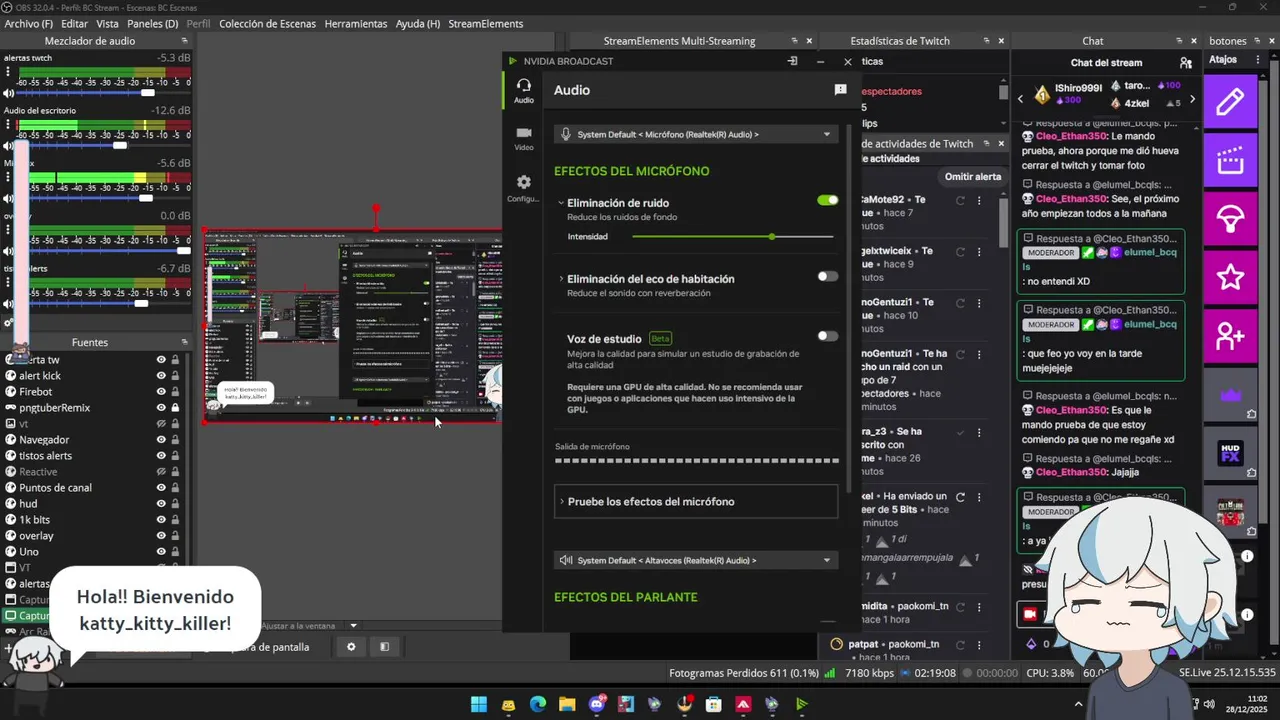The image size is (1280, 720).
Task: Click the source properties gear below the preview
Action: [351, 647]
